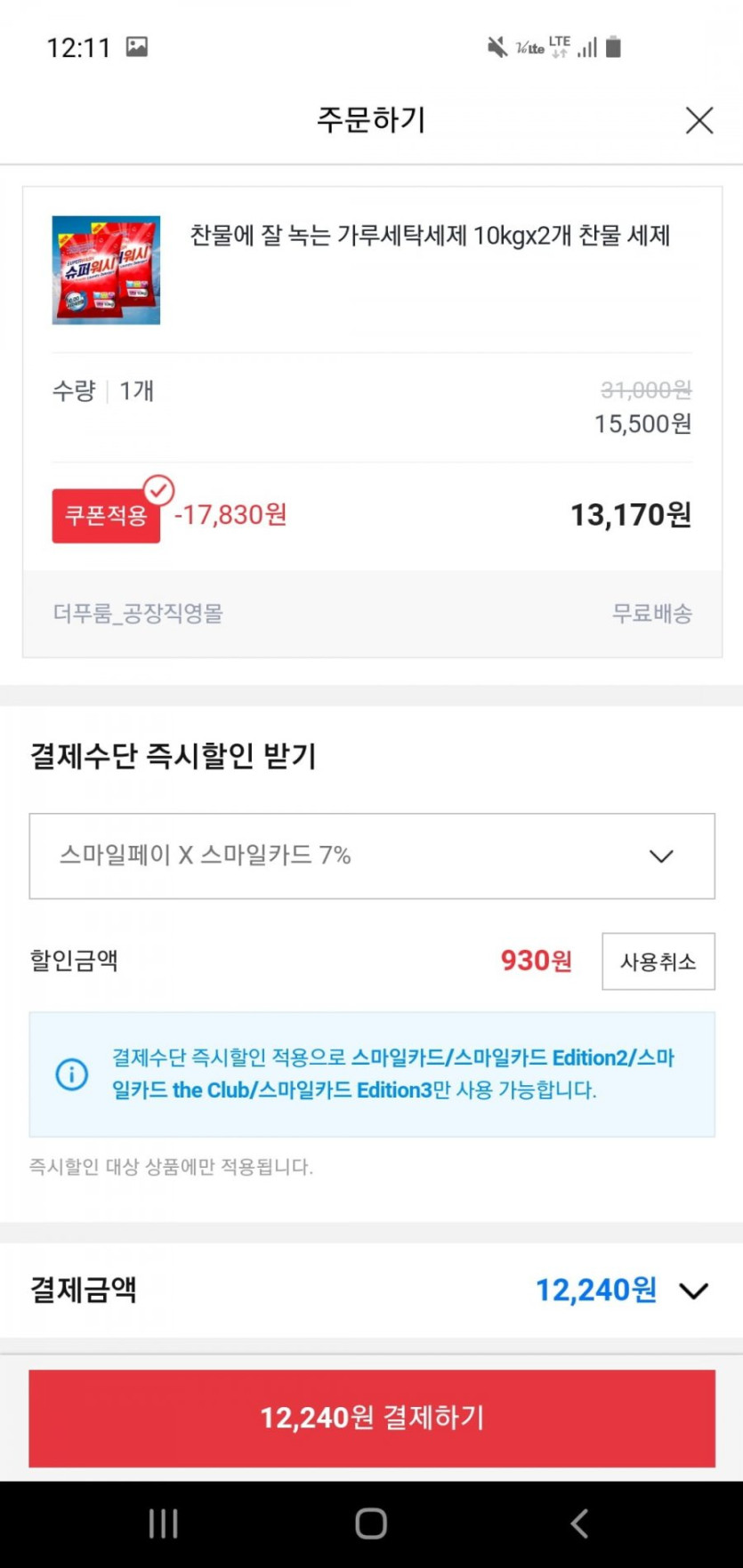Tap the battery status icon
The height and width of the screenshot is (1568, 743).
(x=613, y=47)
